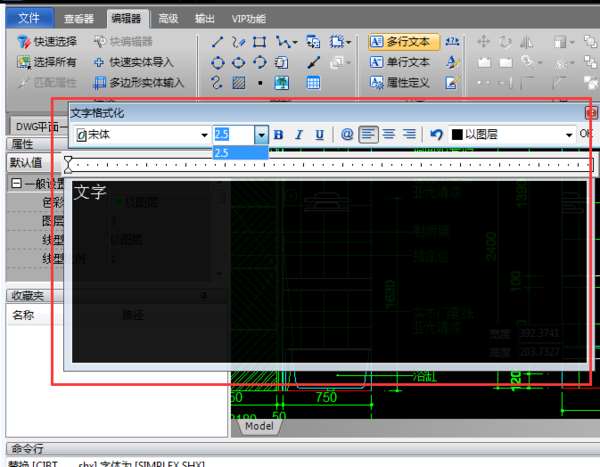Collapse the 一般设置 property group
Viewport: 600px width, 467px height.
pos(16,183)
